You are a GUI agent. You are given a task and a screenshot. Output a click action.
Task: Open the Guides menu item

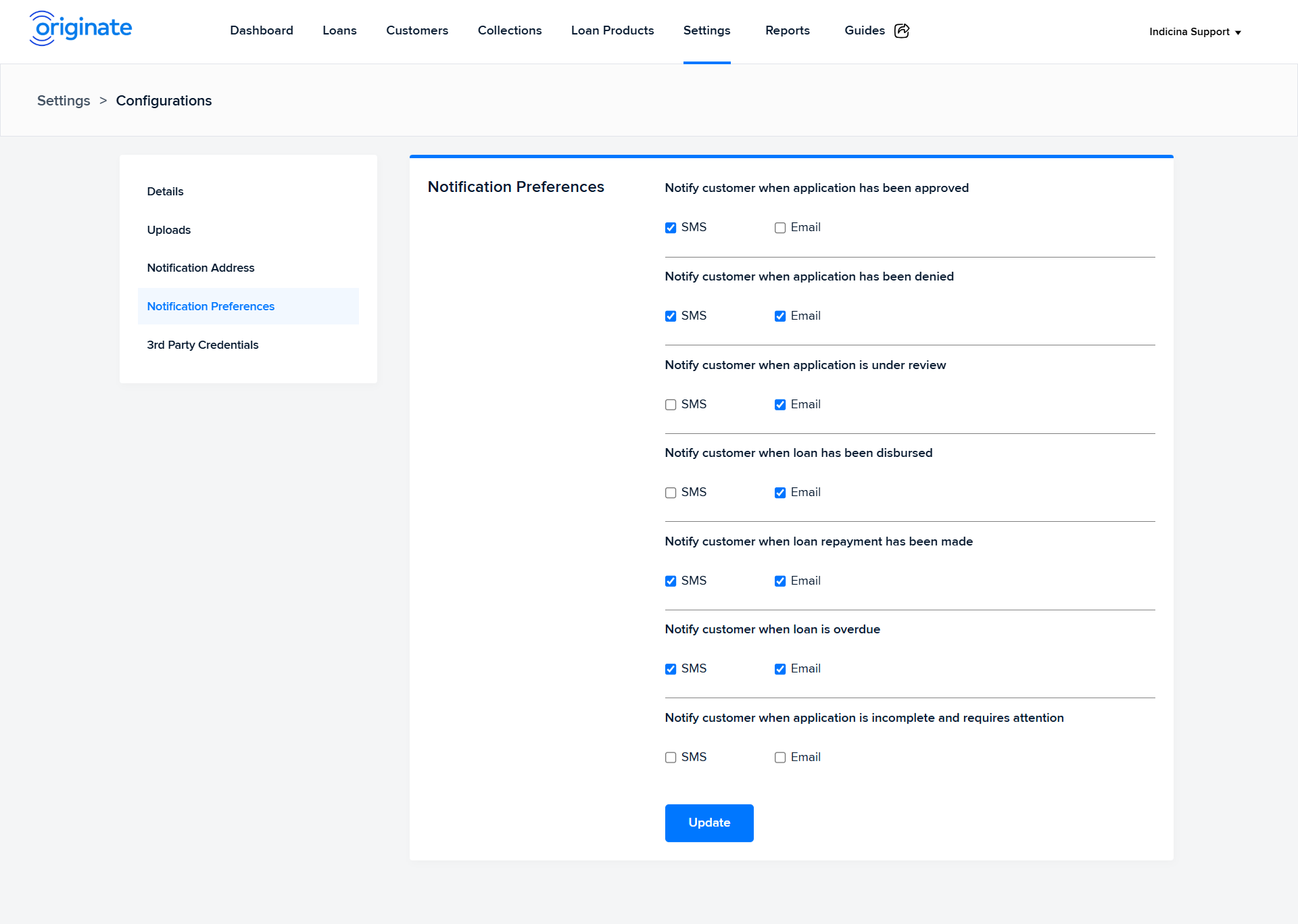click(865, 30)
